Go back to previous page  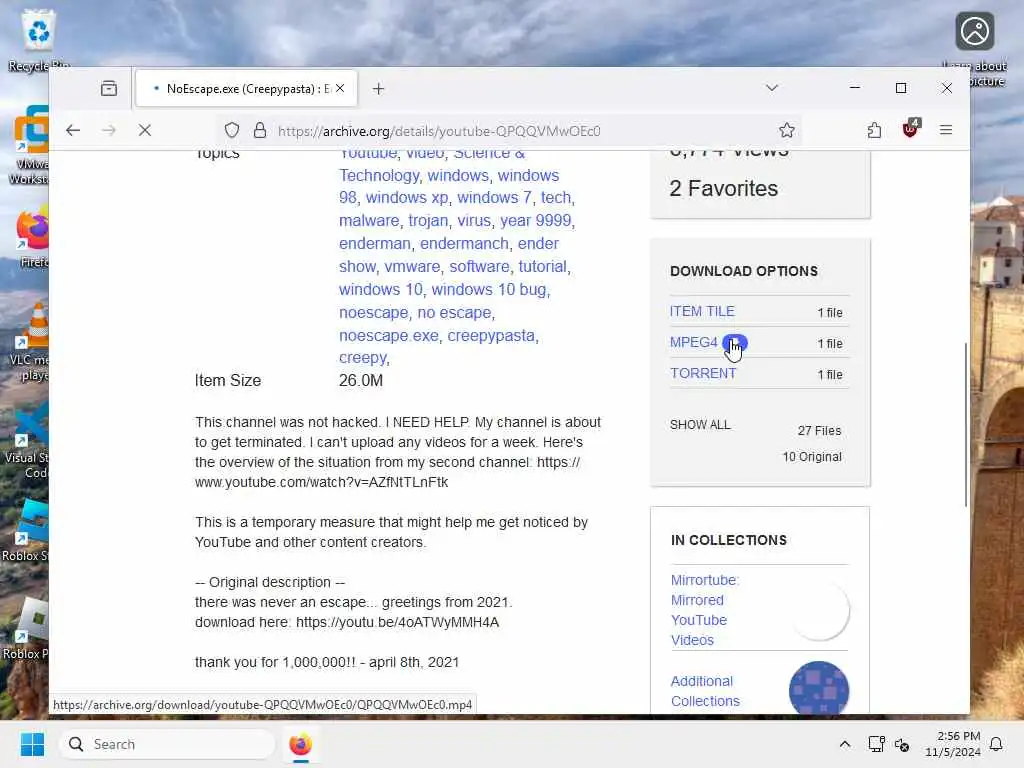(72, 130)
